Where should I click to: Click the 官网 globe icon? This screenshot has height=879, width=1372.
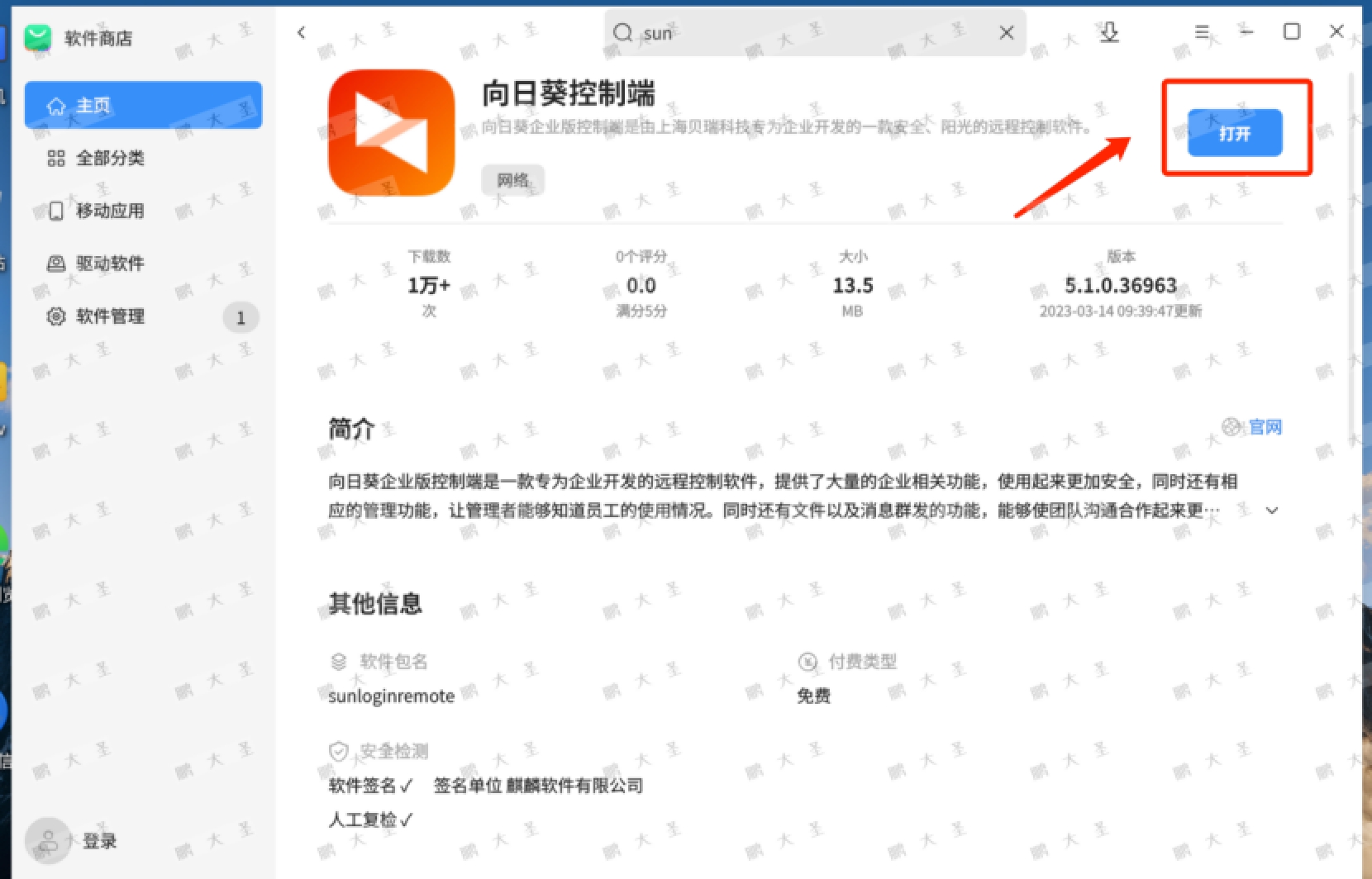pyautogui.click(x=1231, y=427)
